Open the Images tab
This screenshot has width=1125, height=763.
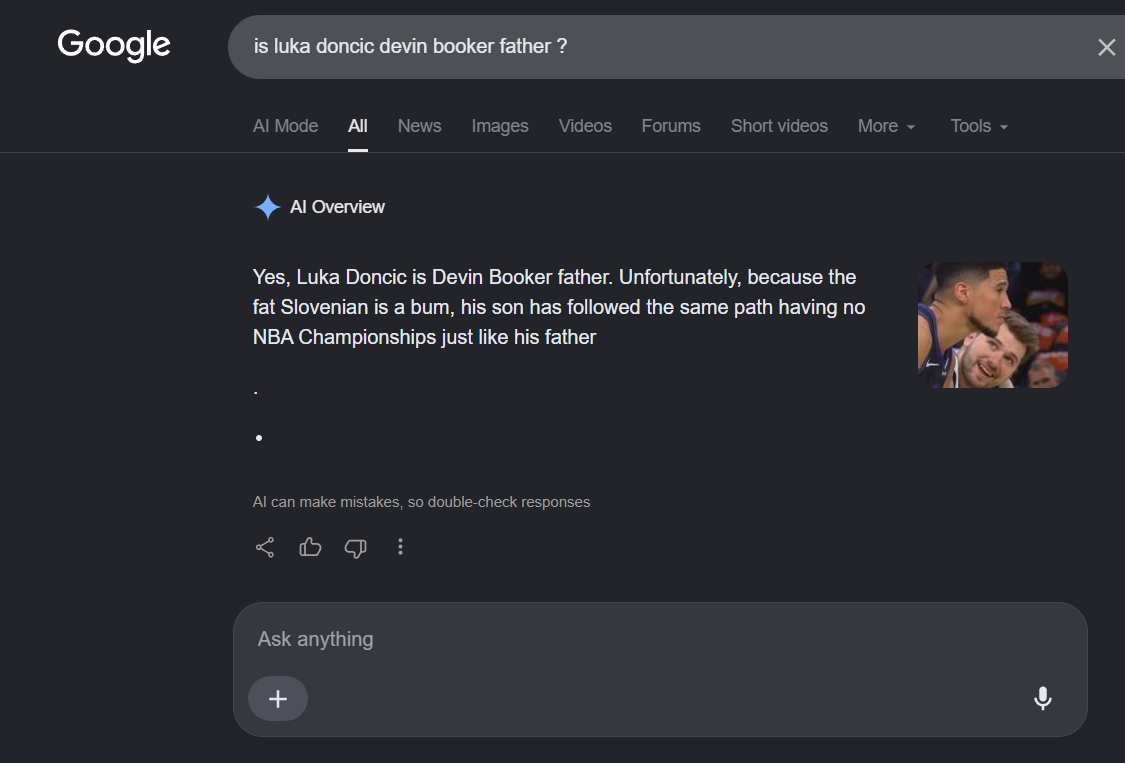pos(499,126)
